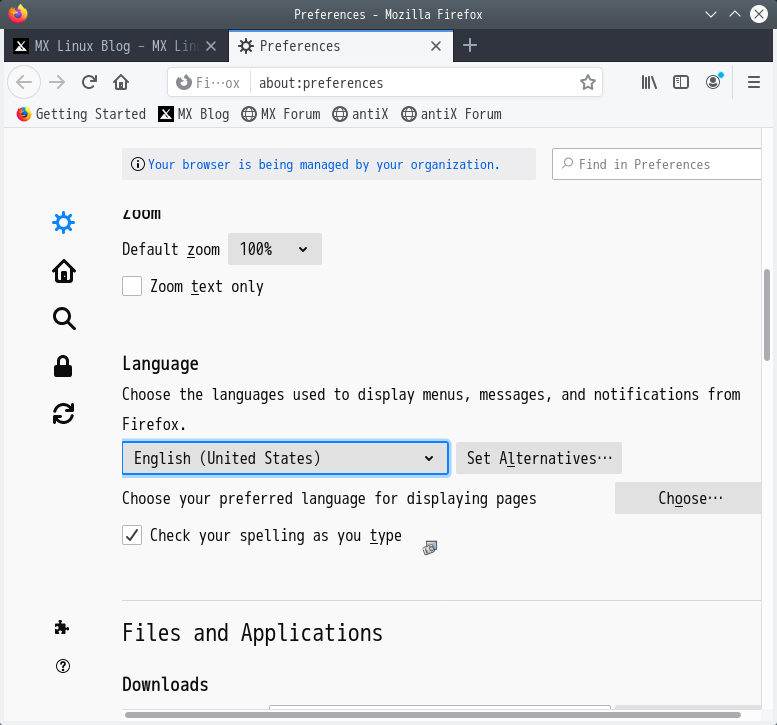Maximize the Firefox window
Screen dimensions: 777x725
point(735,14)
